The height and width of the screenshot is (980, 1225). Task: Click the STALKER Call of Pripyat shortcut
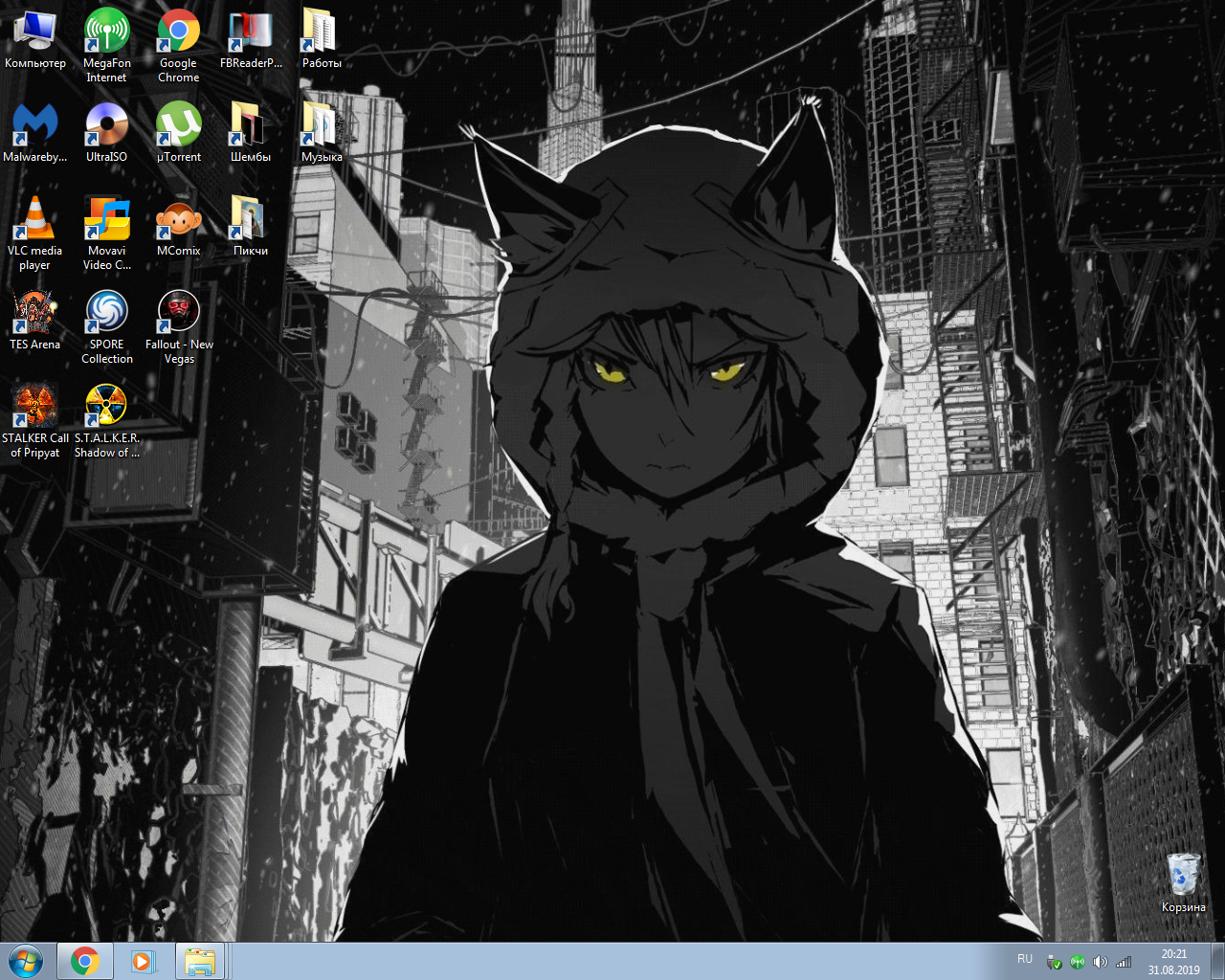point(35,421)
